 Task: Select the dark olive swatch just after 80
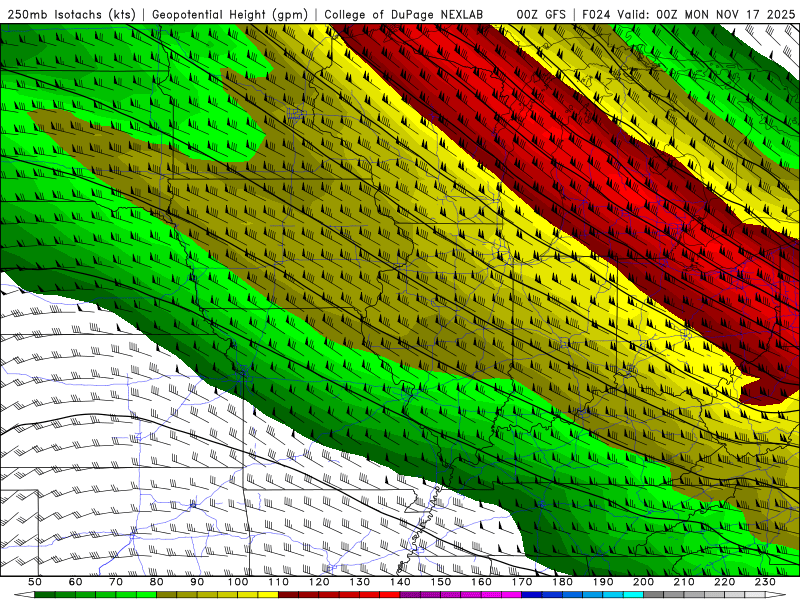(x=167, y=594)
